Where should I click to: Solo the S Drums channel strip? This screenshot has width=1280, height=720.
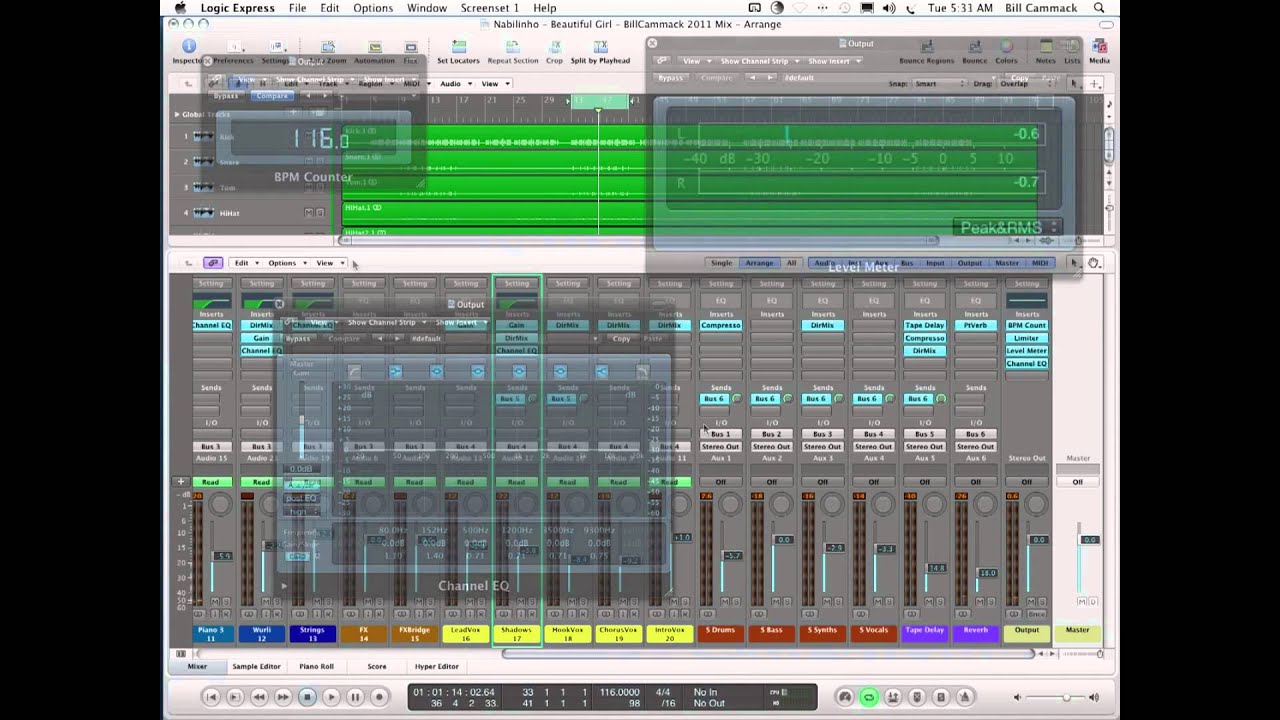point(734,602)
